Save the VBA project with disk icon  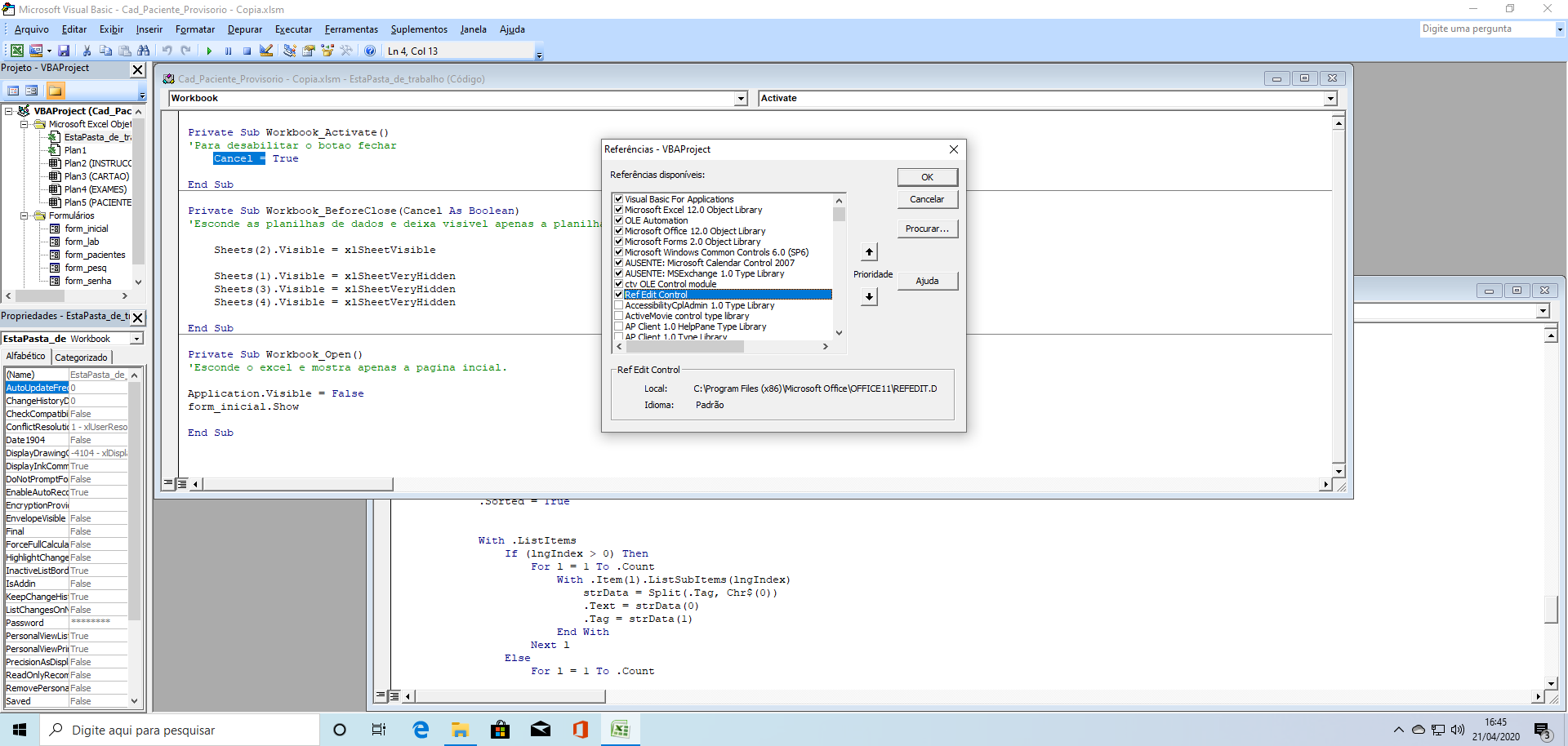click(x=64, y=51)
